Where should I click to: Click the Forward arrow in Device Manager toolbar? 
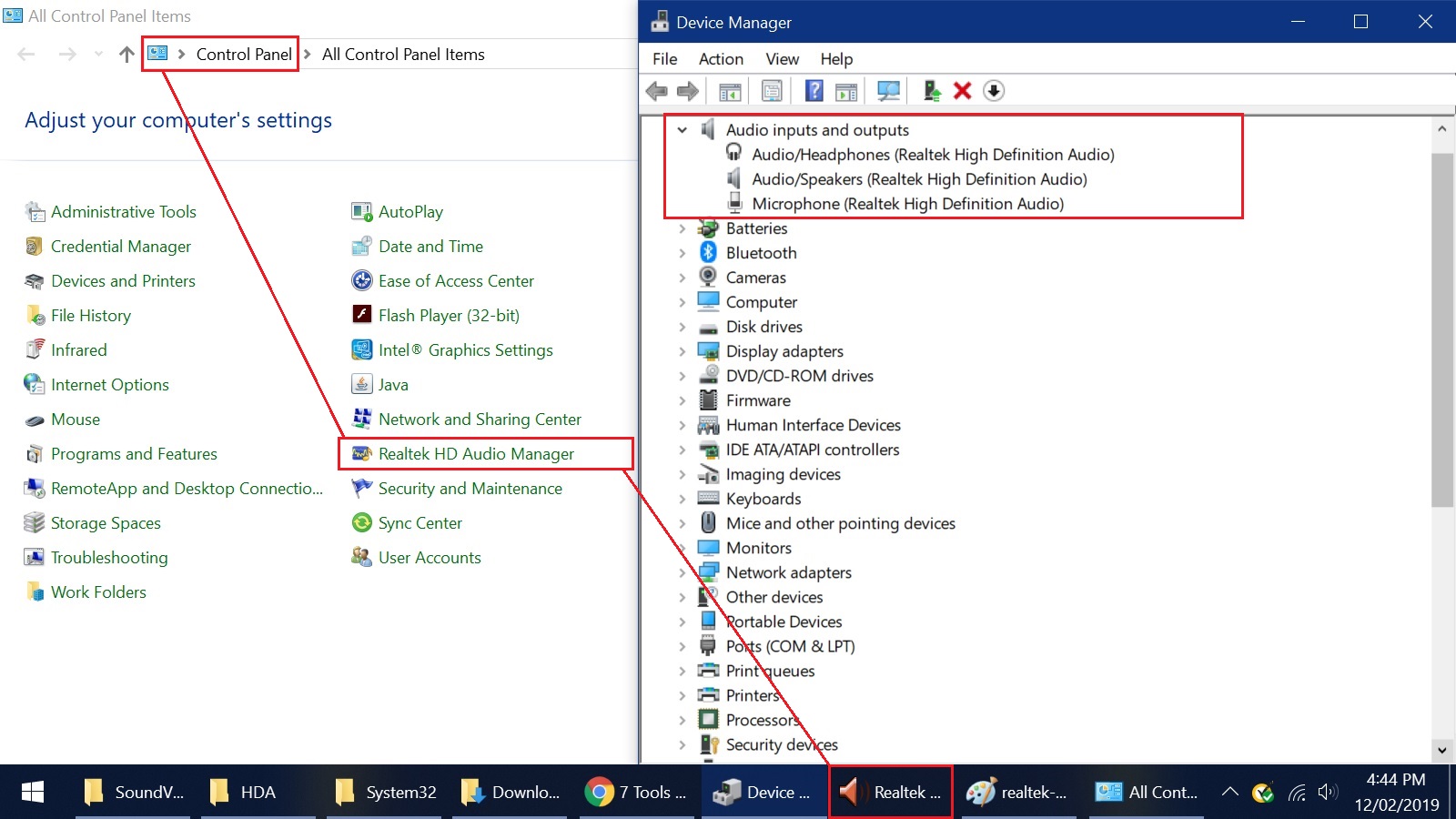tap(688, 91)
